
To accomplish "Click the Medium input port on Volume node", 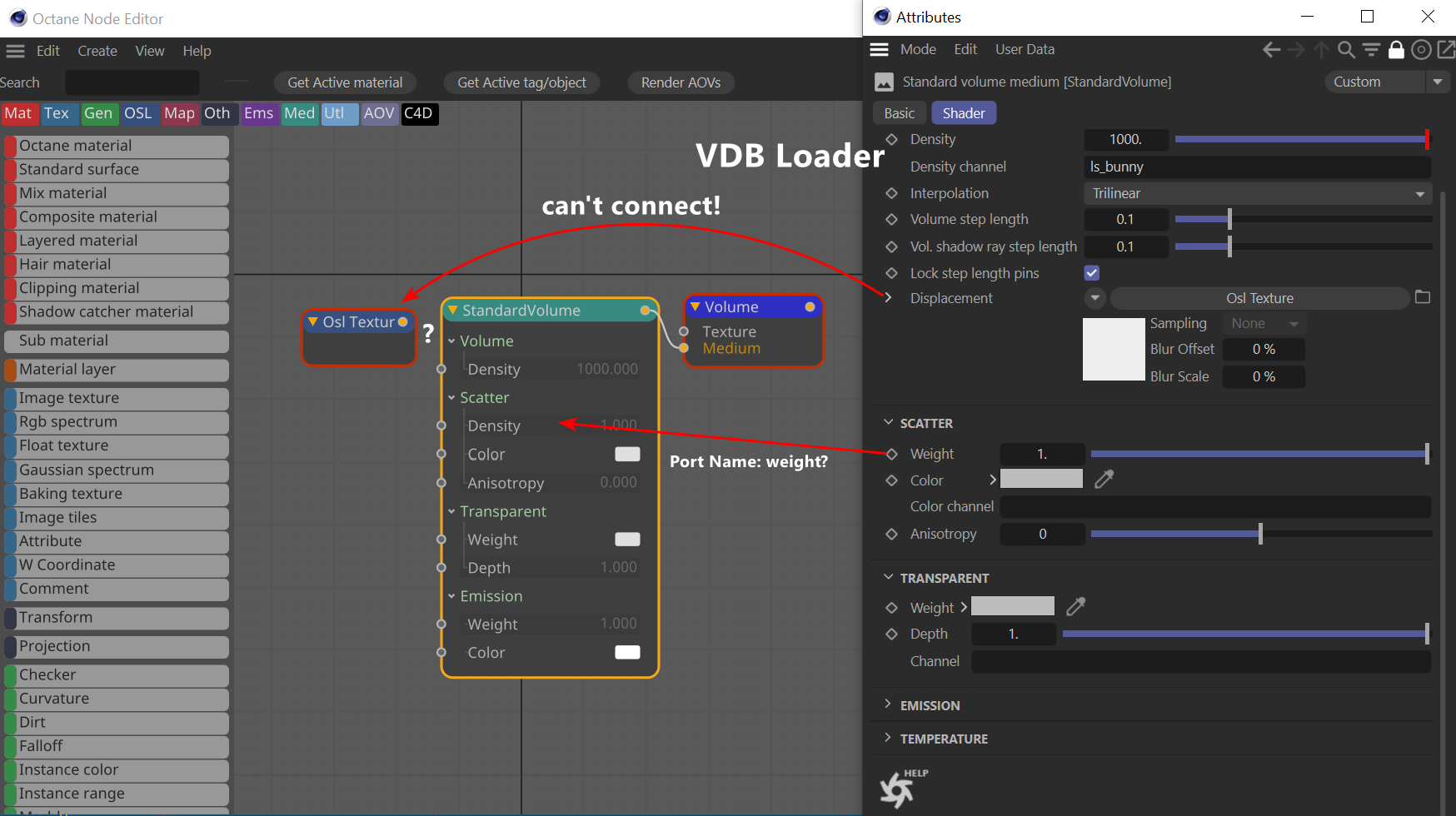I will tap(684, 348).
